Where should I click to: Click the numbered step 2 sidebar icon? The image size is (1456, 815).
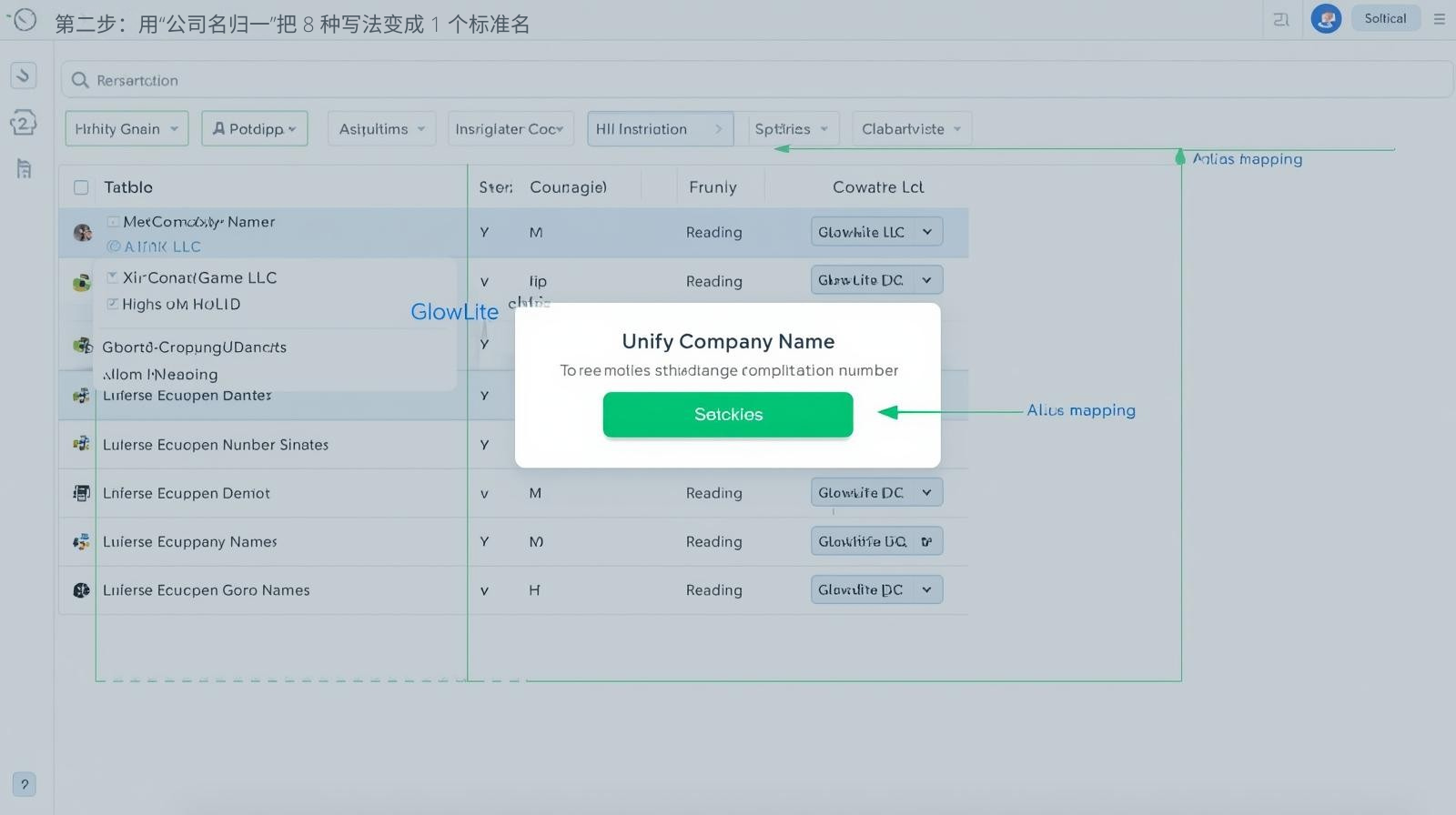(24, 122)
